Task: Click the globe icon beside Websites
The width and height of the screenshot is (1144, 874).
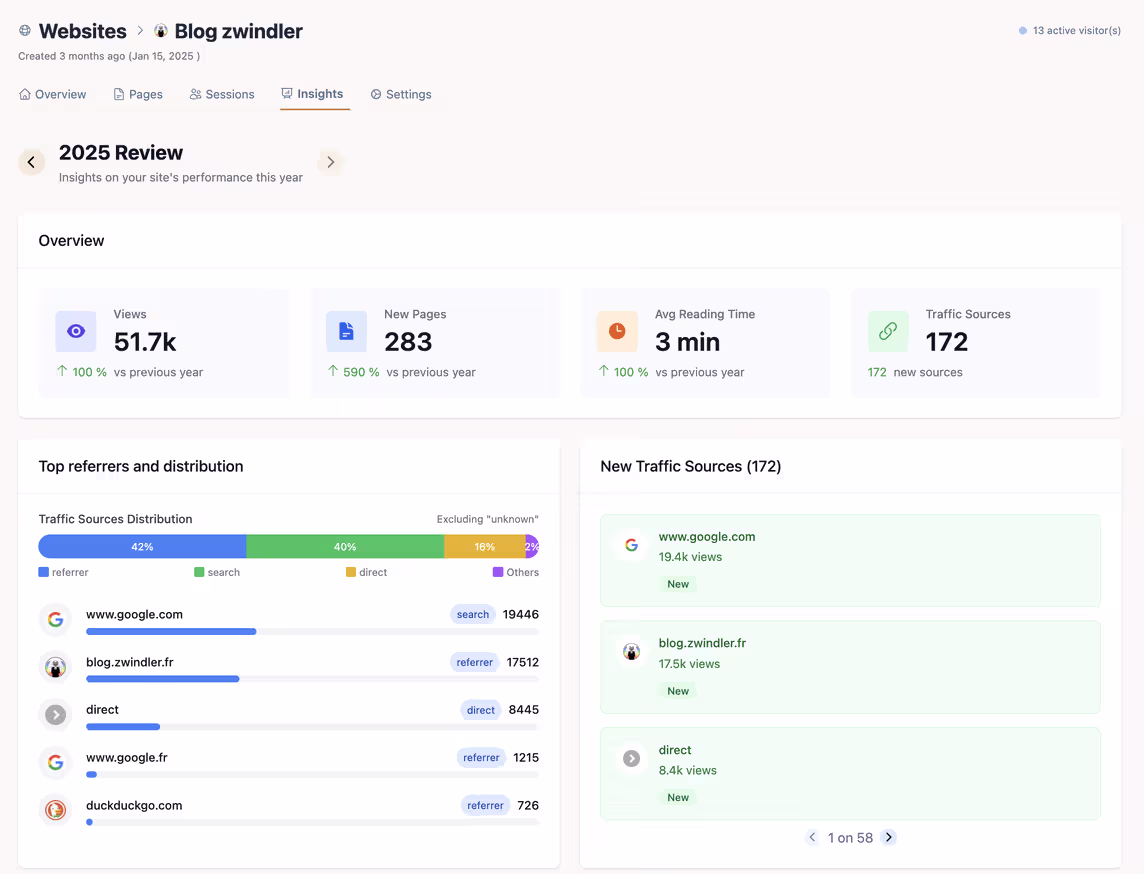Action: [x=25, y=31]
